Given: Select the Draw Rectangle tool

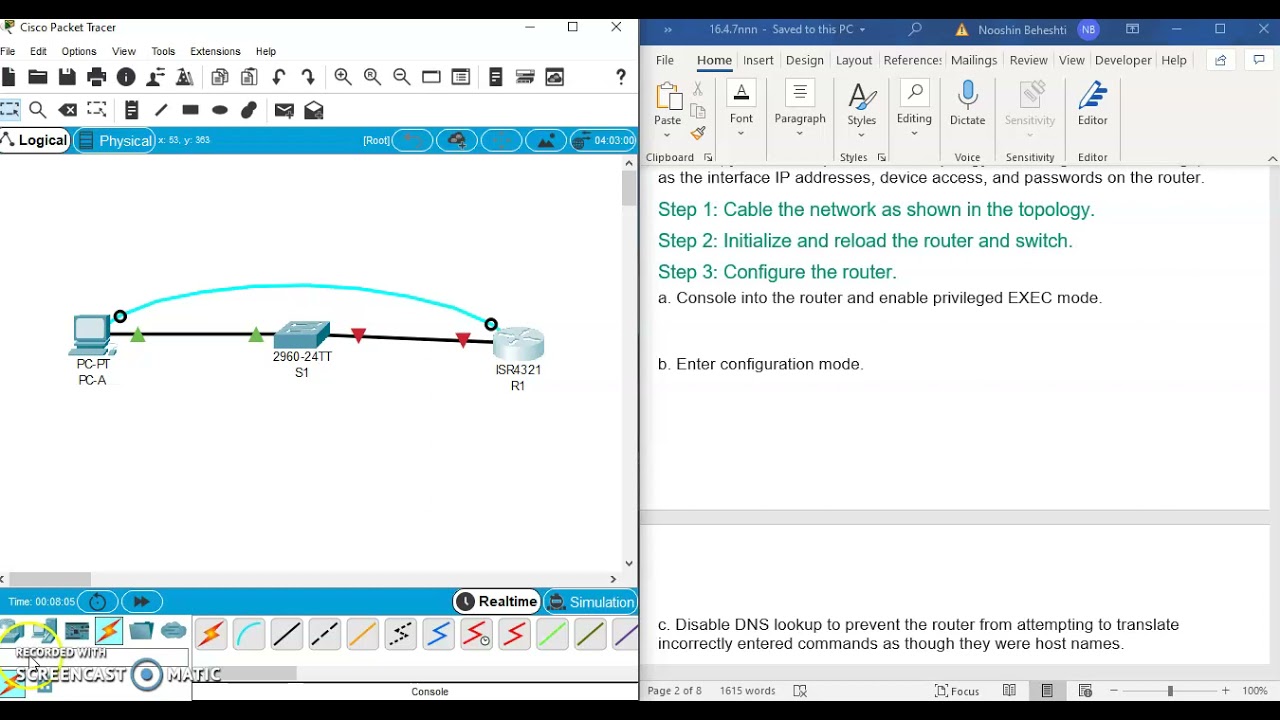Looking at the screenshot, I should coord(190,110).
